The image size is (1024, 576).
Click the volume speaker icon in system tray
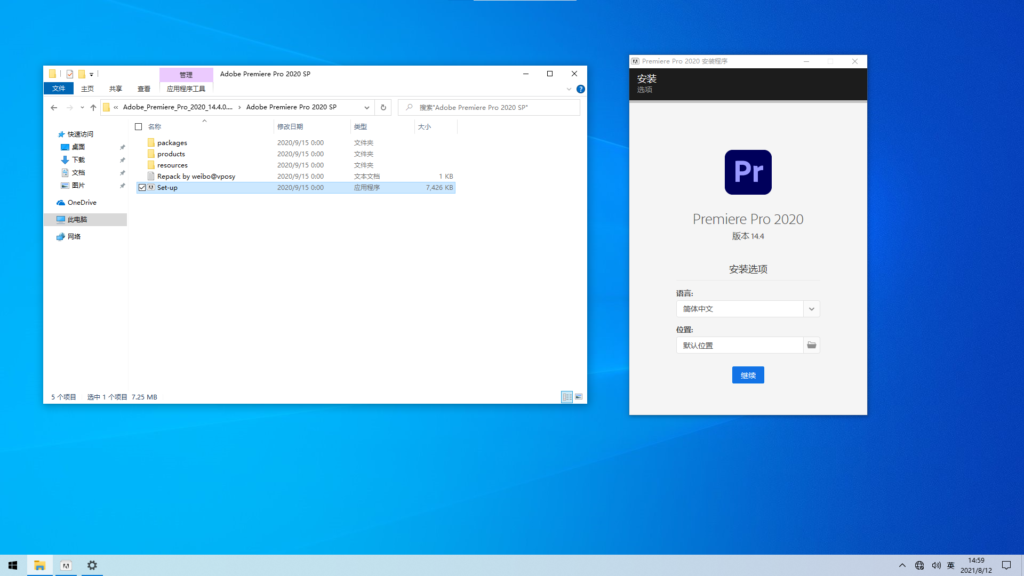coord(936,566)
